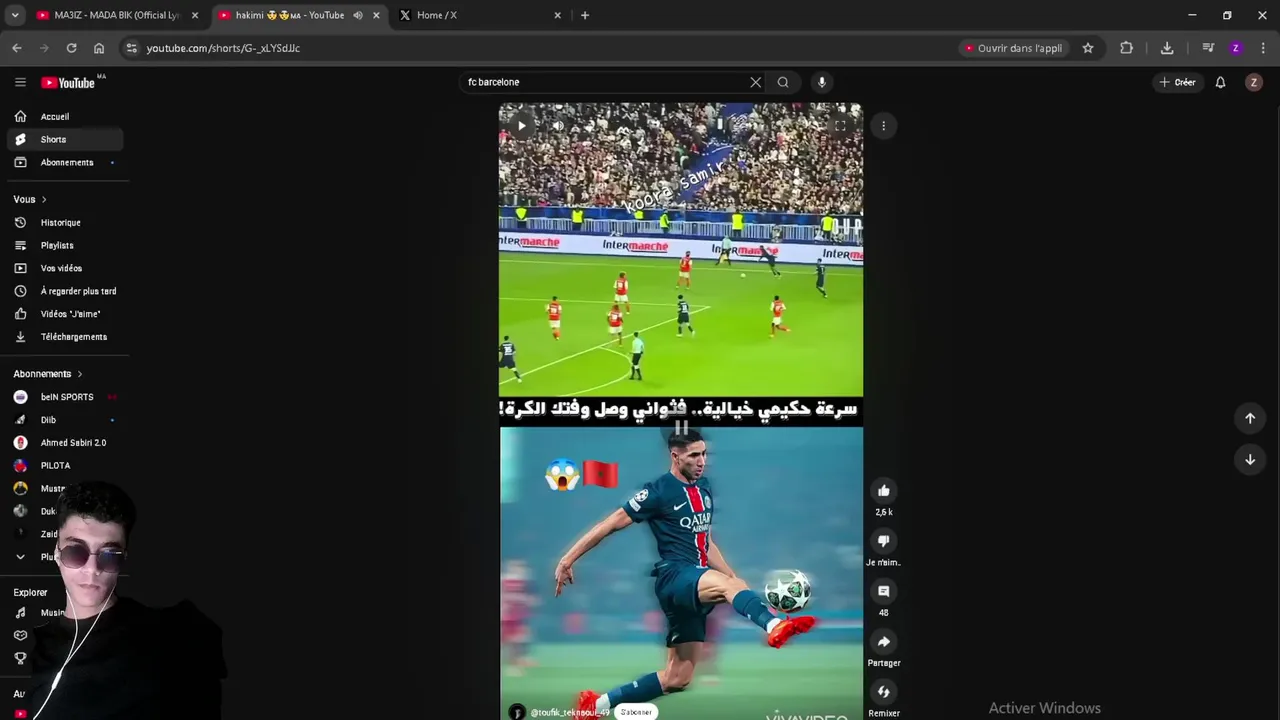View site information icon
The width and height of the screenshot is (1280, 720).
[131, 48]
